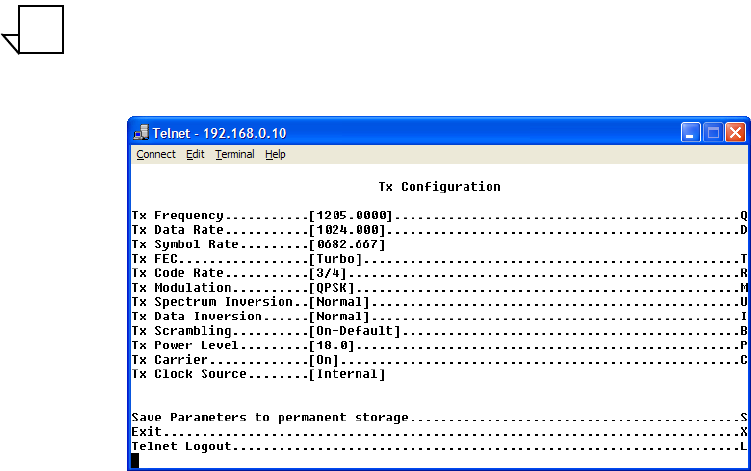This screenshot has width=751, height=471.
Task: Click the 'Tx Frequency' label
Action: point(178,216)
